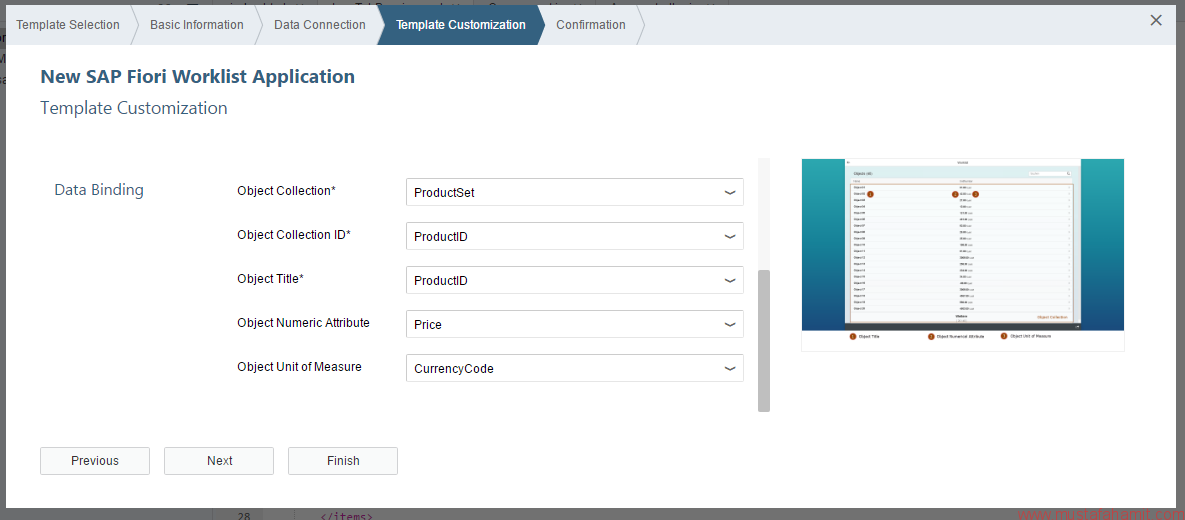
Task: Click the form's vertical scrollbar thumb
Action: coord(764,340)
